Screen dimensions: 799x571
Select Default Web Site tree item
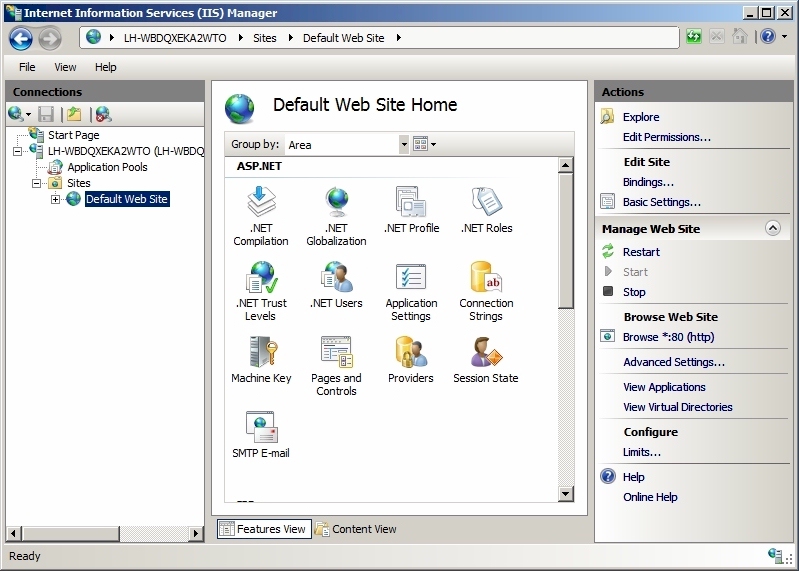point(127,199)
